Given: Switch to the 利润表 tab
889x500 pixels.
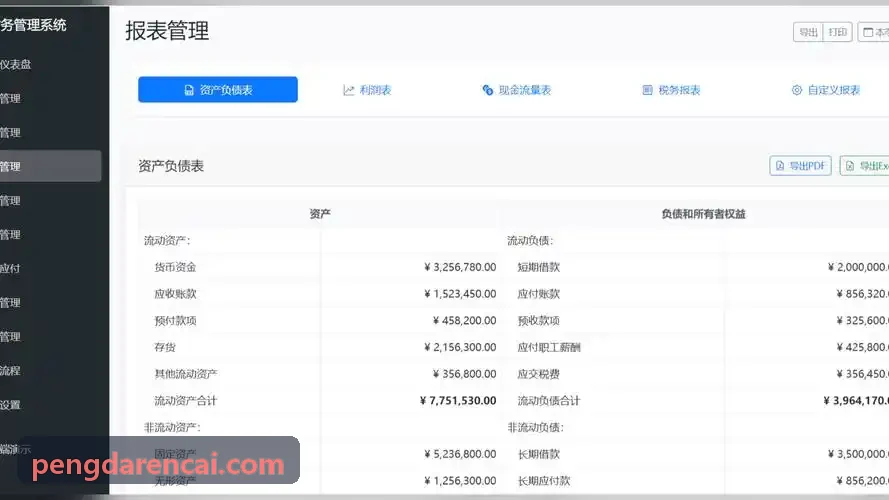Looking at the screenshot, I should 367,90.
